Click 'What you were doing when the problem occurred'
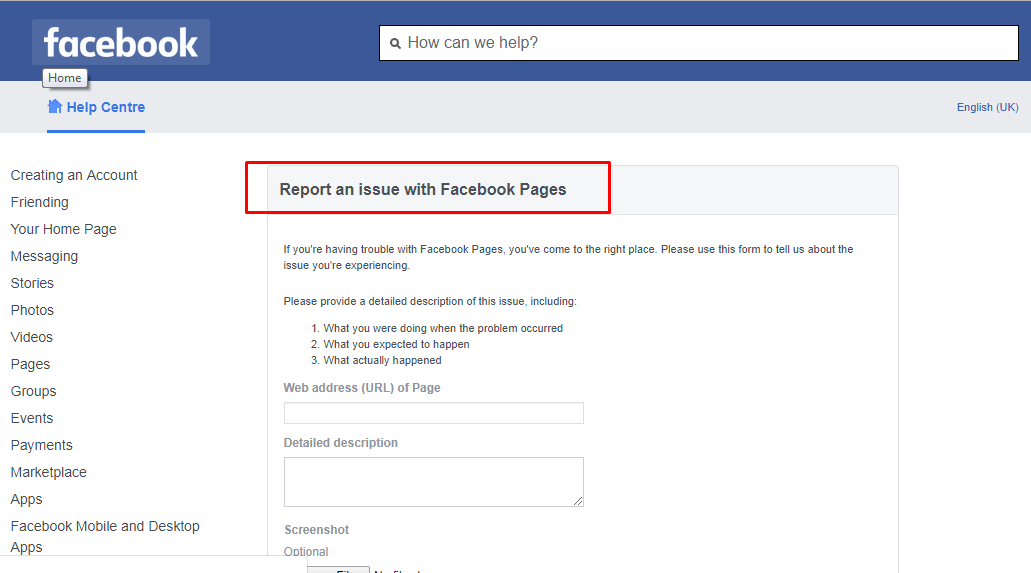The height and width of the screenshot is (573, 1031). [x=443, y=328]
